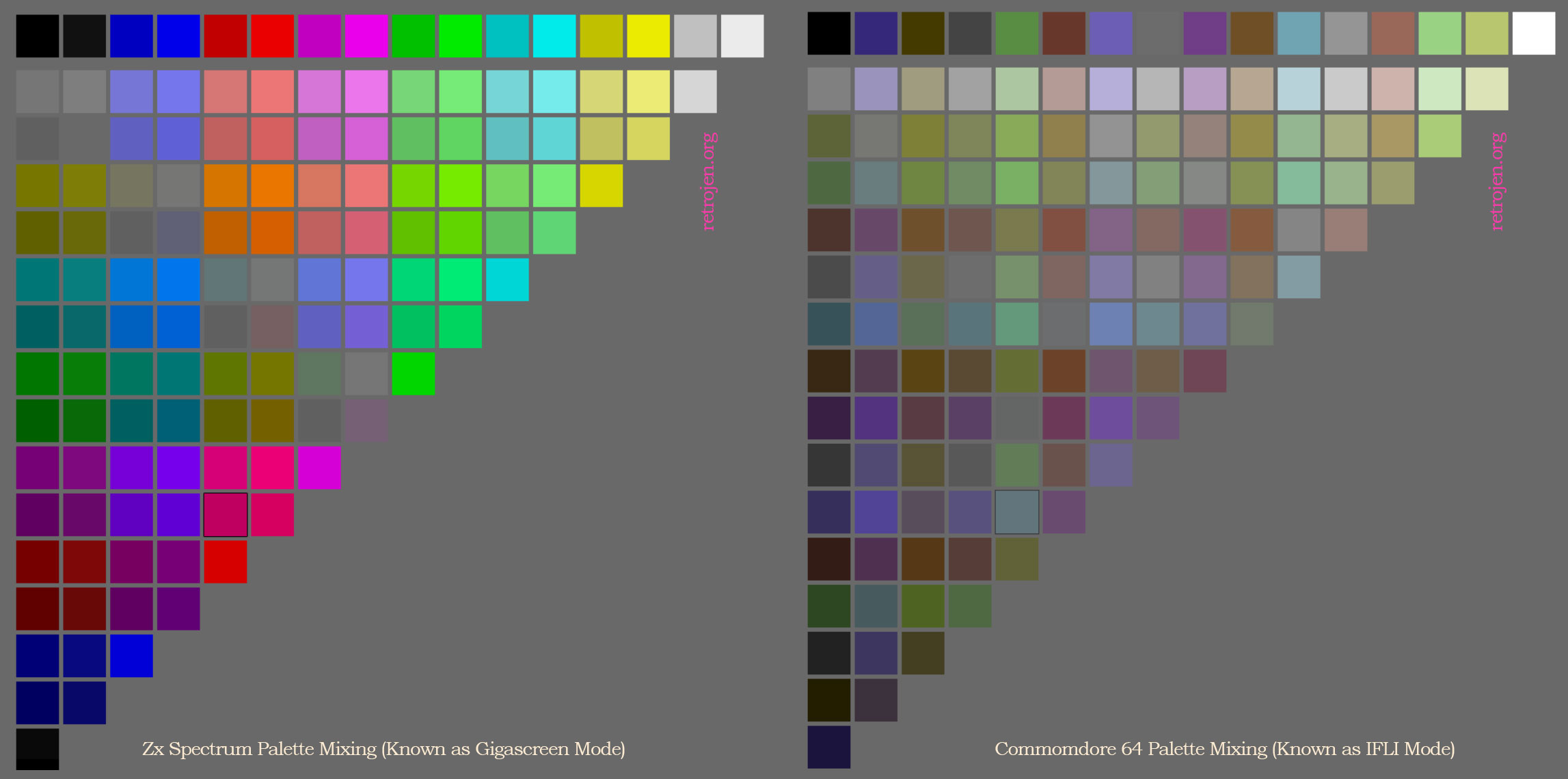Viewport: 1568px width, 779px height.
Task: Click the black swatch in ZX Spectrum top row
Action: [38, 36]
